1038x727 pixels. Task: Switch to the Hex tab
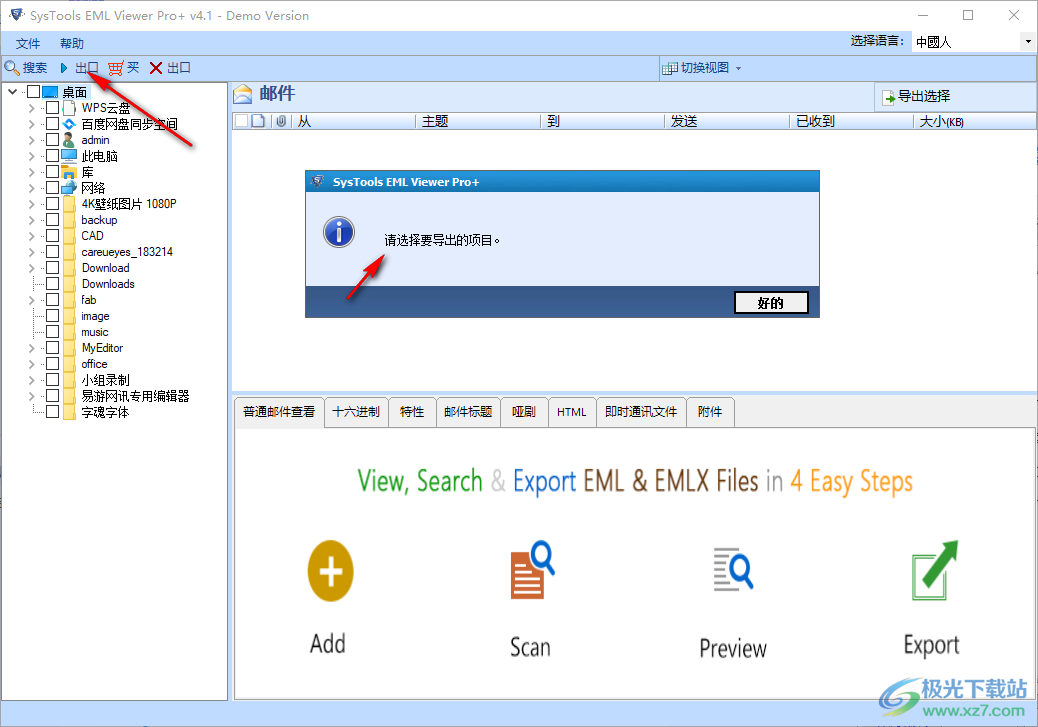(x=355, y=412)
